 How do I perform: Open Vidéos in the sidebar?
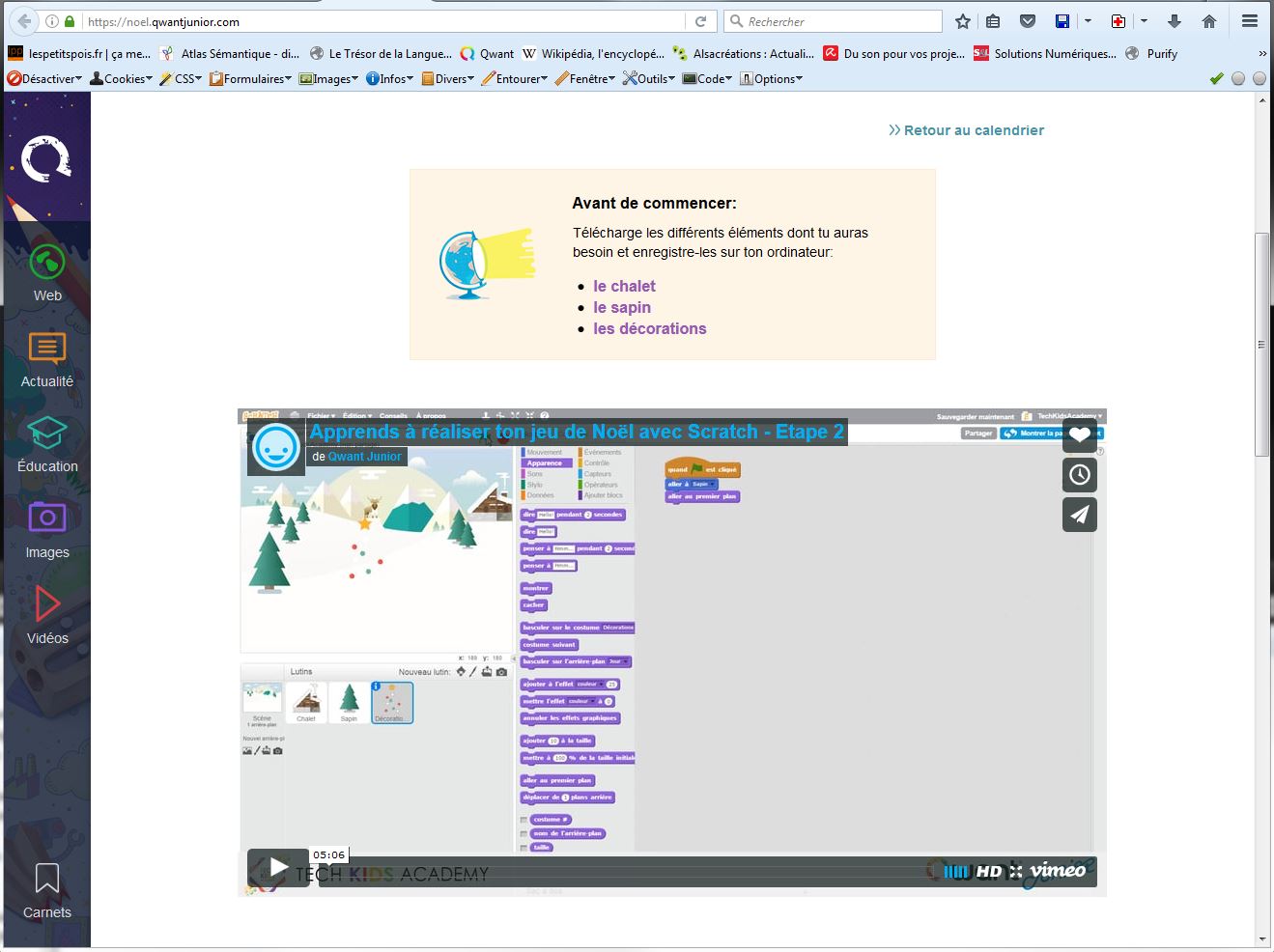tap(47, 615)
